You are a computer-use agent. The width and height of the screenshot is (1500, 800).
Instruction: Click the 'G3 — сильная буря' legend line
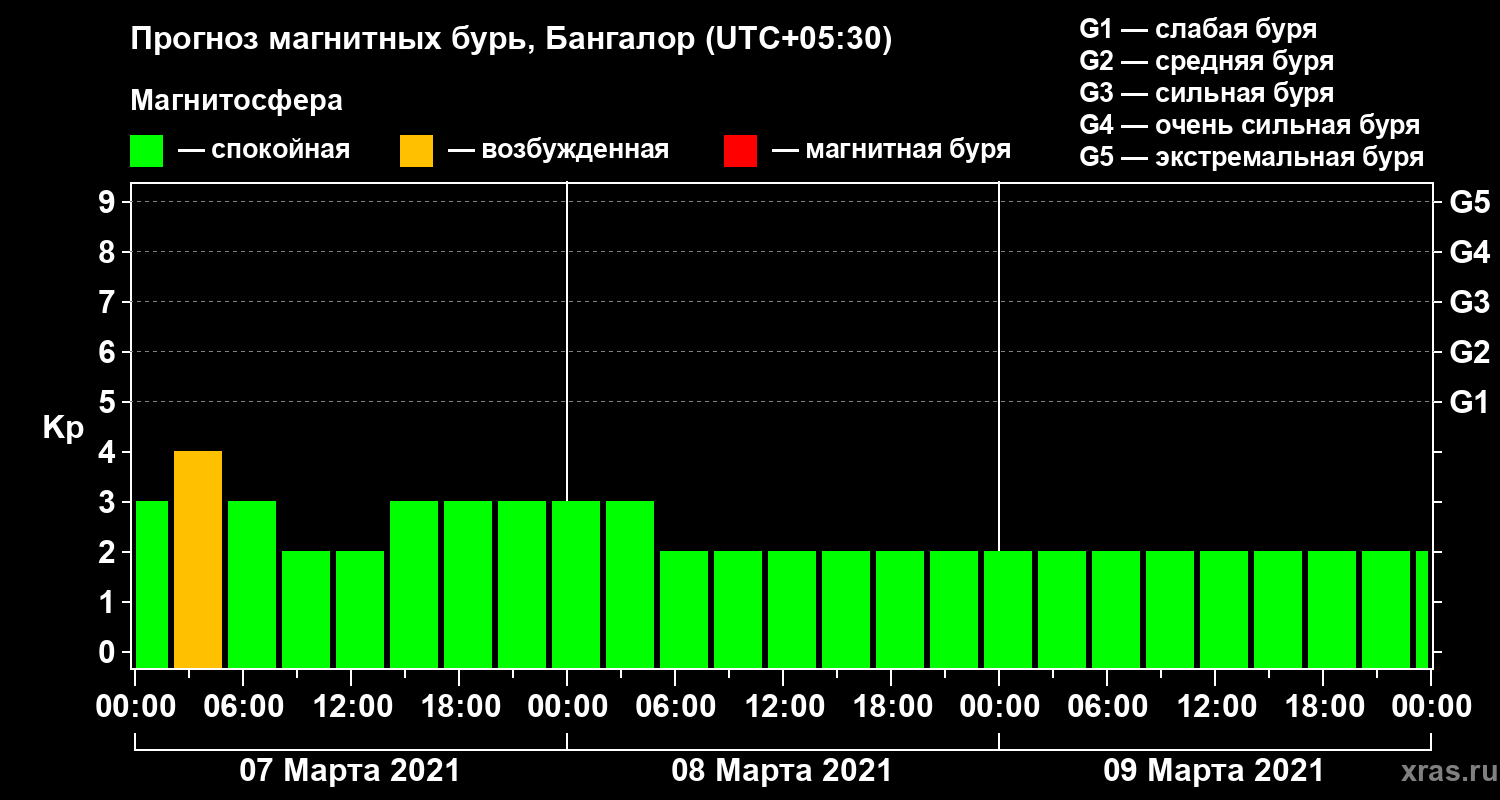pyautogui.click(x=1206, y=93)
